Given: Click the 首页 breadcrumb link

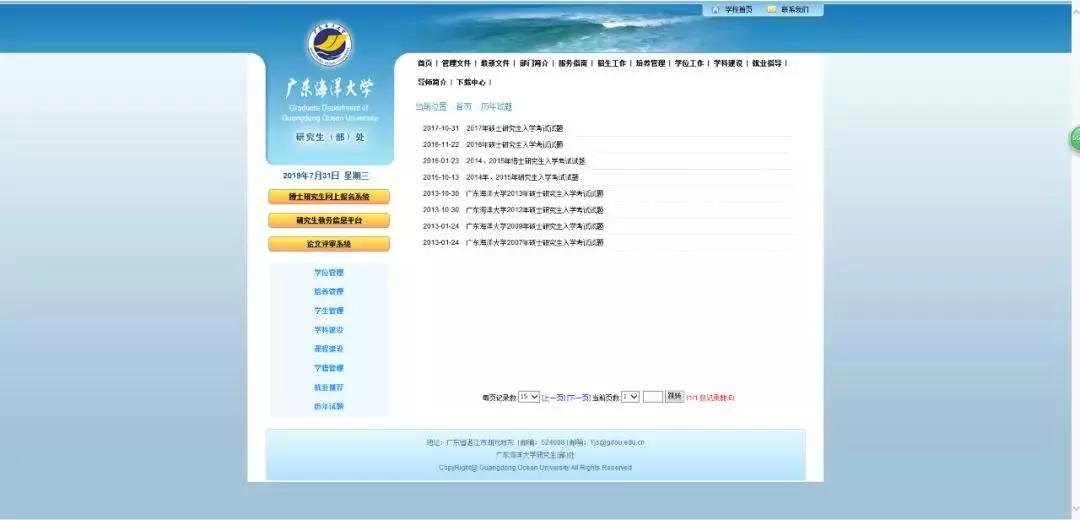Looking at the screenshot, I should 464,107.
